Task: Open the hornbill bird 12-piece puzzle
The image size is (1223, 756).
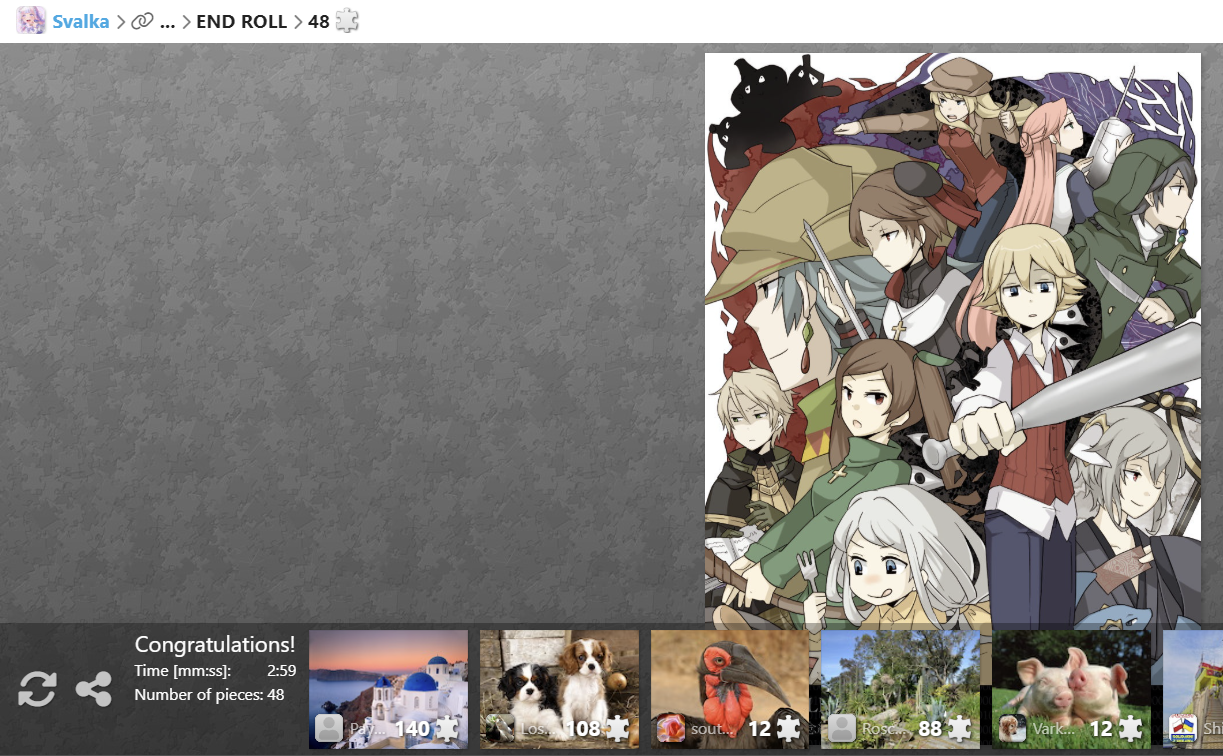Action: coord(730,689)
